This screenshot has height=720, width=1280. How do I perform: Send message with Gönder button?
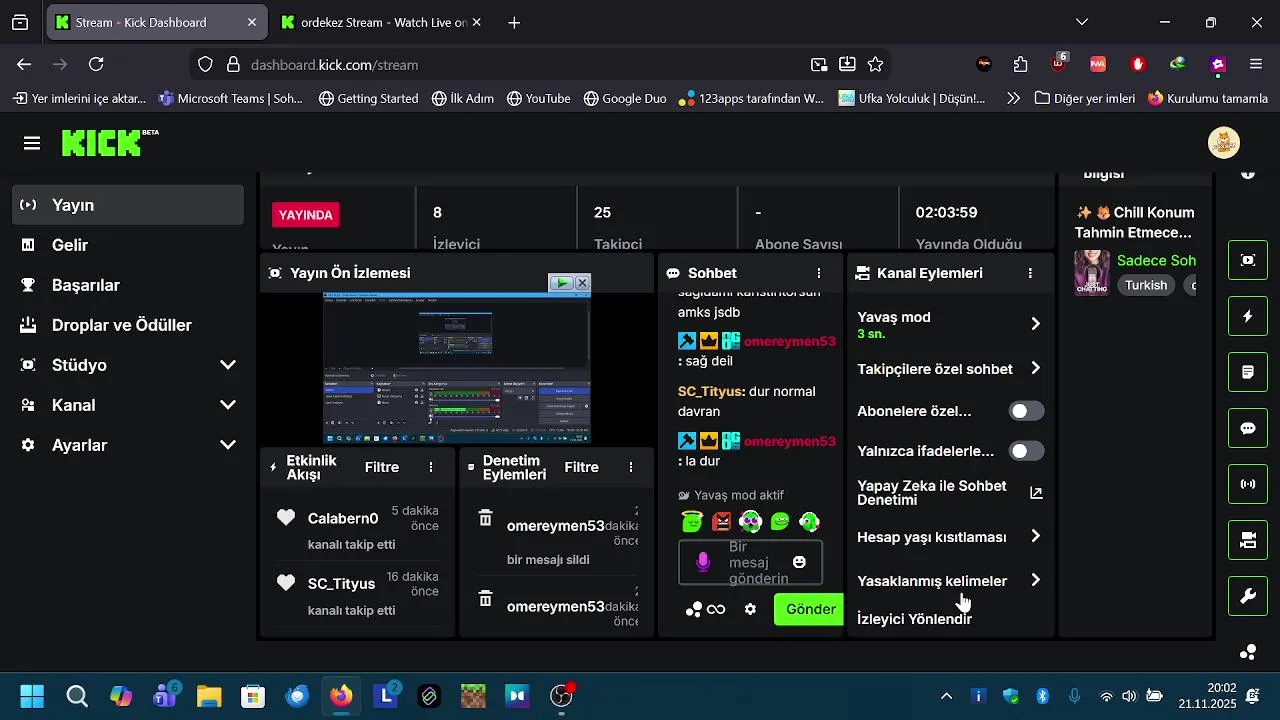[x=809, y=609]
